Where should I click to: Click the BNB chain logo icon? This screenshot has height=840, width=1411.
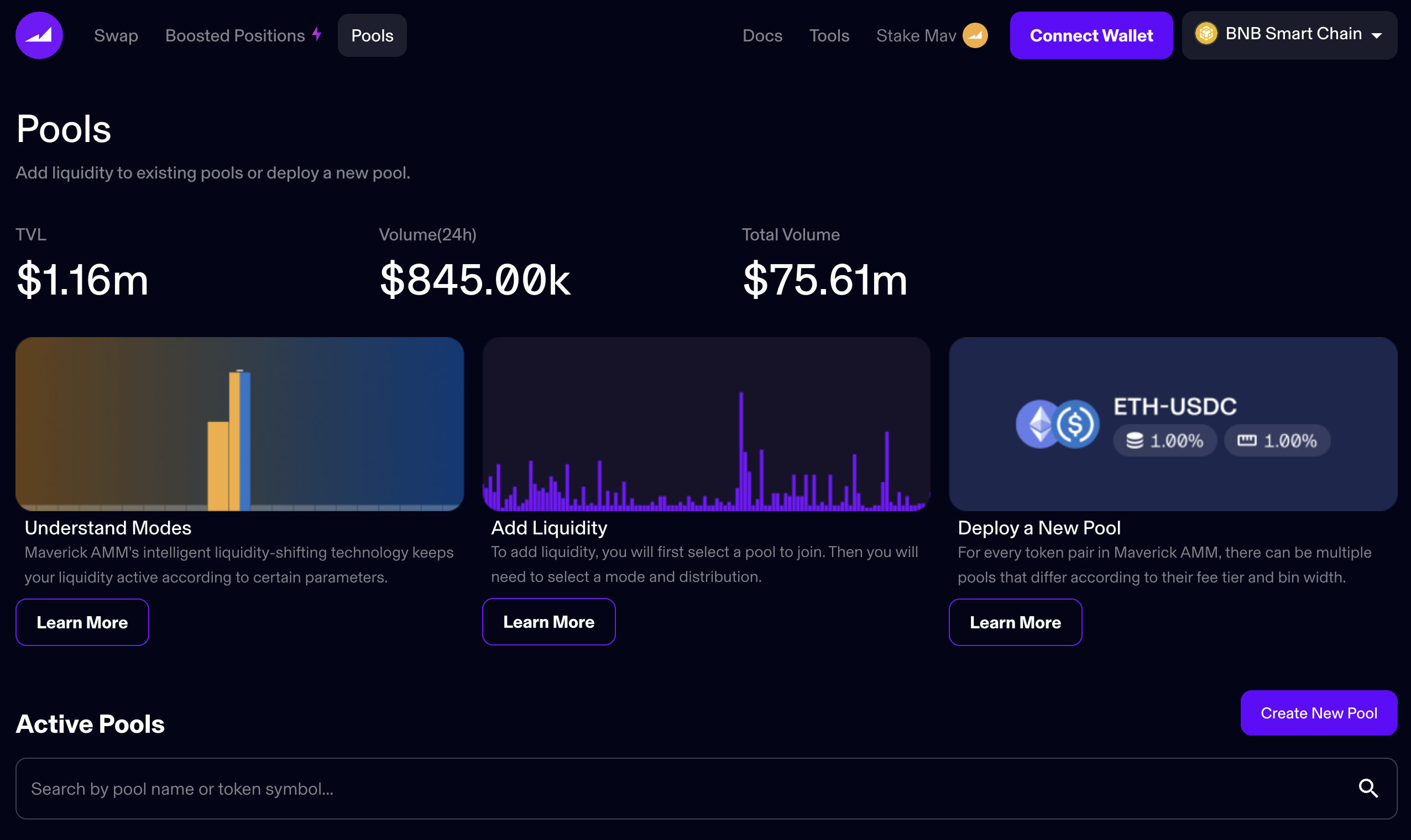click(x=1206, y=33)
